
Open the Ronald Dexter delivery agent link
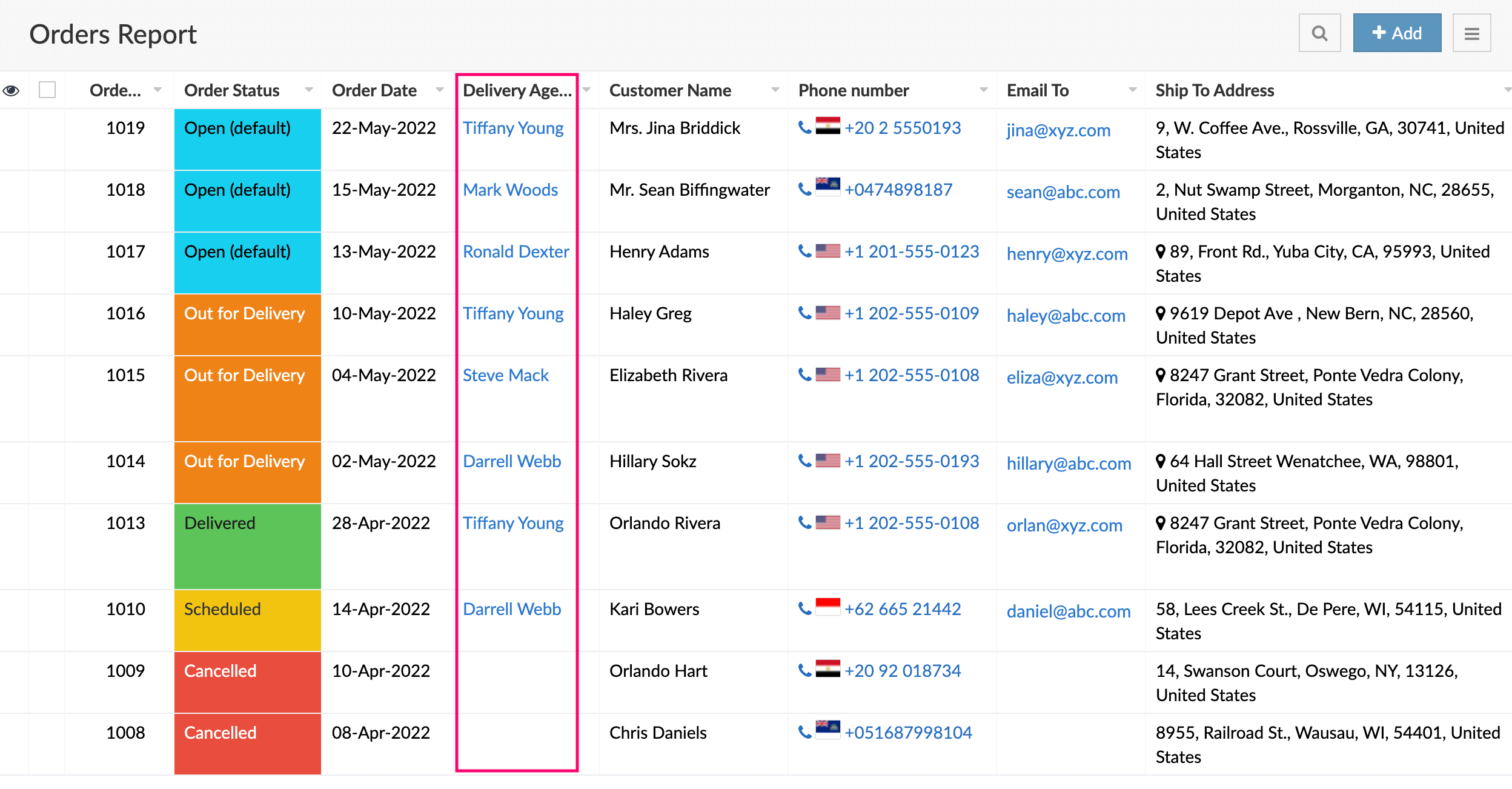pyautogui.click(x=516, y=251)
